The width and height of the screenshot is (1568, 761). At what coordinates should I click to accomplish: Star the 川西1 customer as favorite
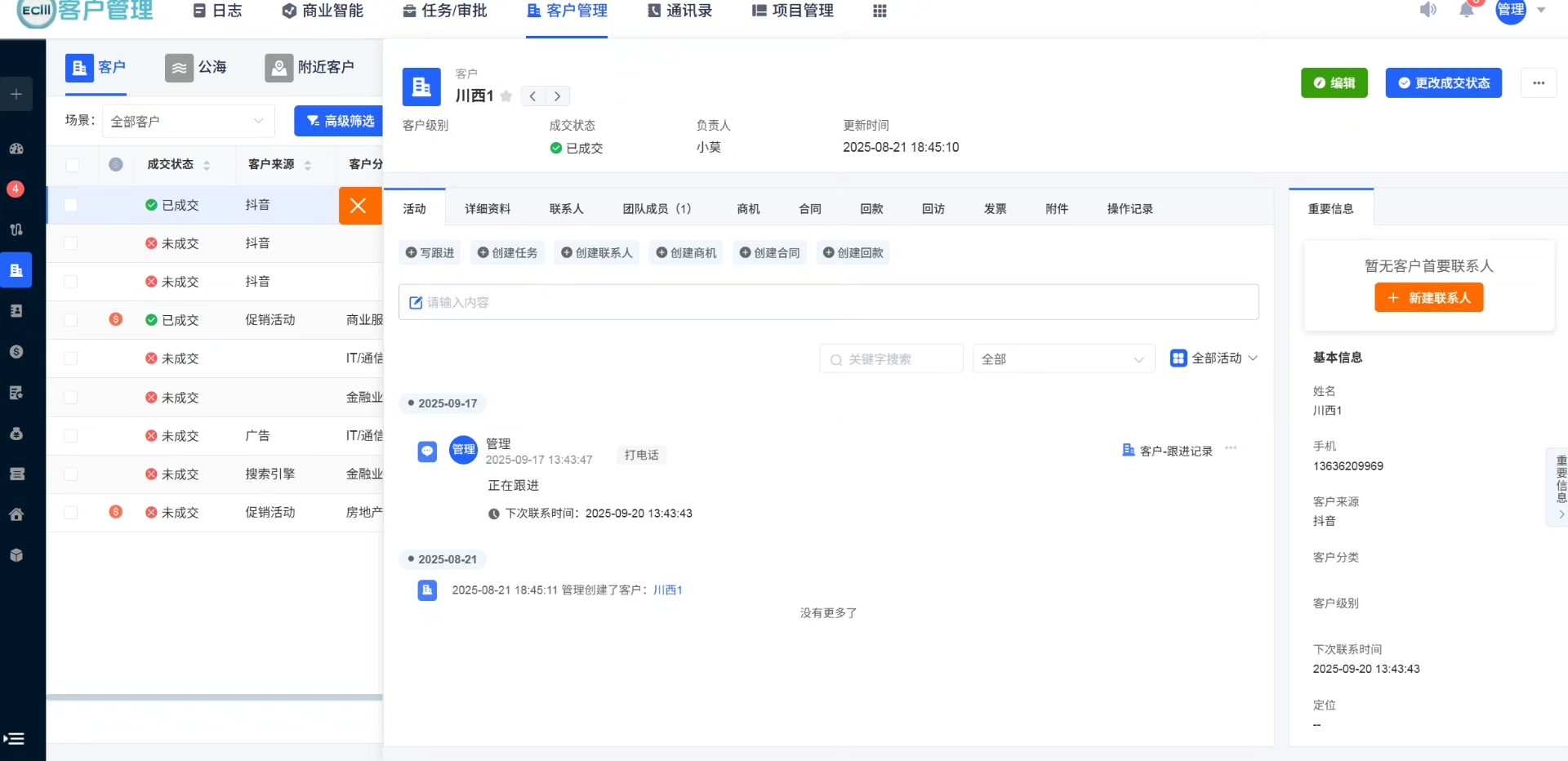click(x=506, y=96)
